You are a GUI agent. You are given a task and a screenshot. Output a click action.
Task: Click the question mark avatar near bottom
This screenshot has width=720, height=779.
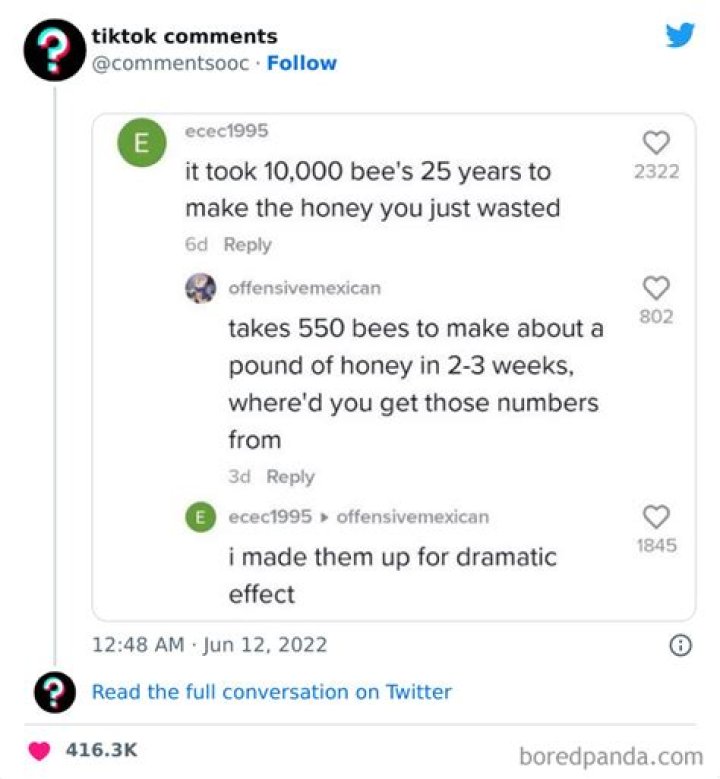click(55, 692)
